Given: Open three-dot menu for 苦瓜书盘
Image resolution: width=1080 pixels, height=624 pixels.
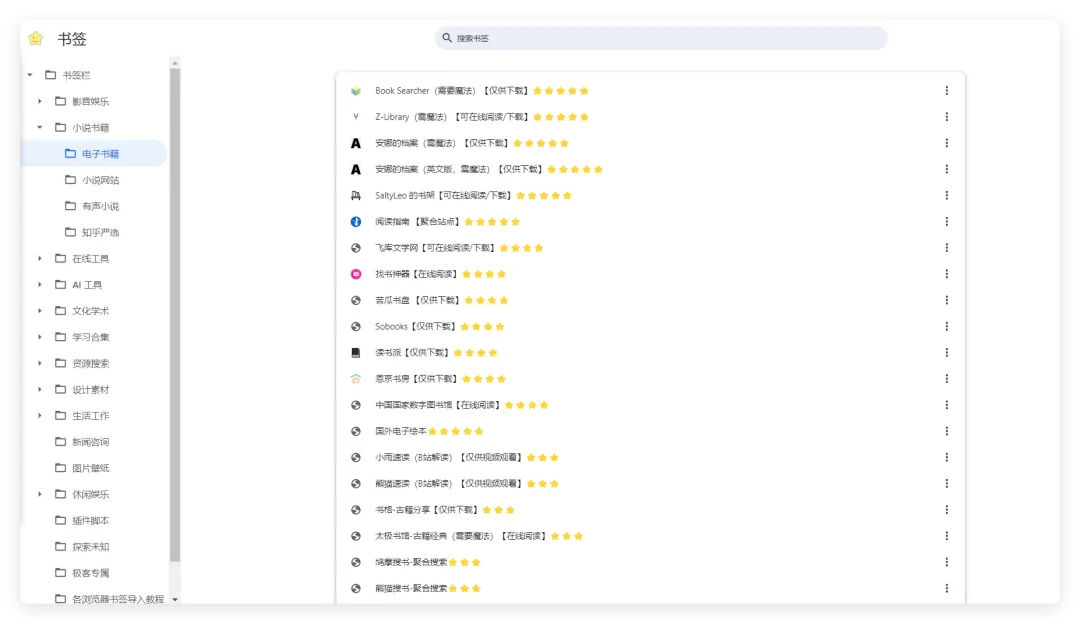Looking at the screenshot, I should click(946, 300).
